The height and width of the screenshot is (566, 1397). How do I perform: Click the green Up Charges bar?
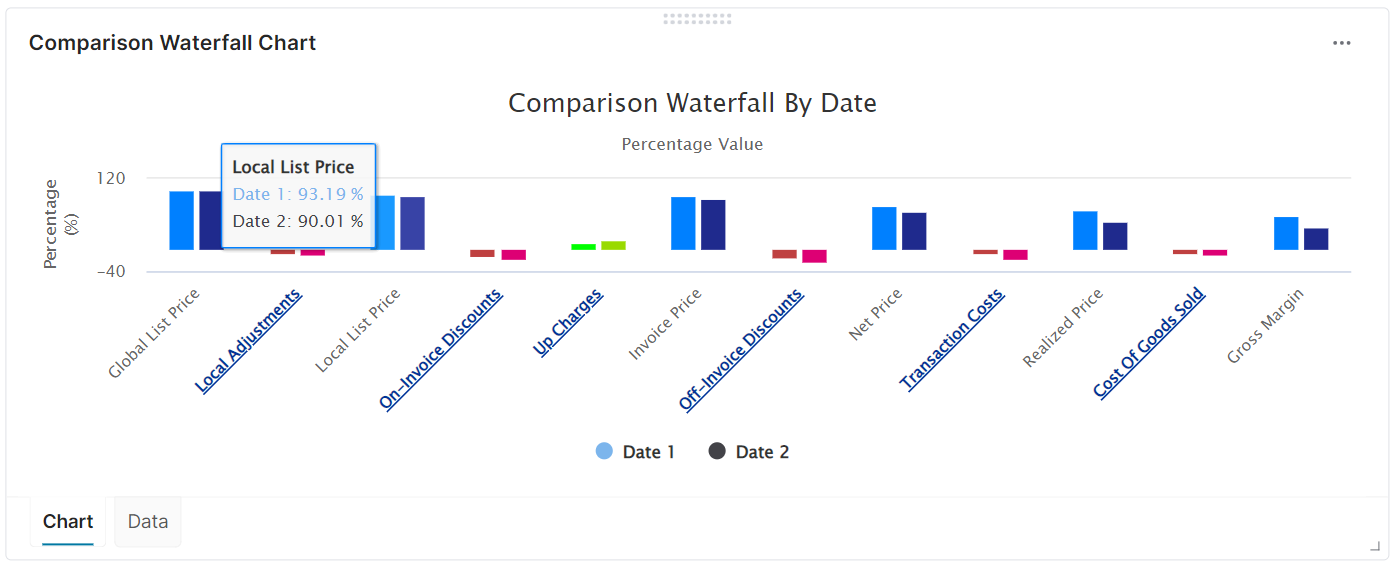583,246
